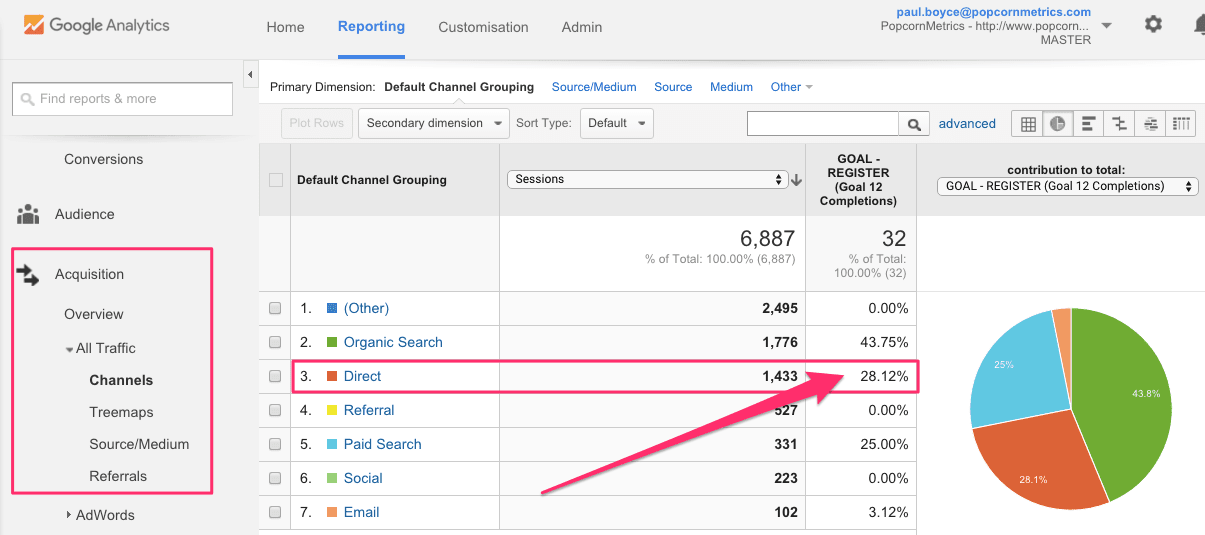Screen dimensions: 1205x535
Task: Switch to pie chart percentage view
Action: 1057,124
